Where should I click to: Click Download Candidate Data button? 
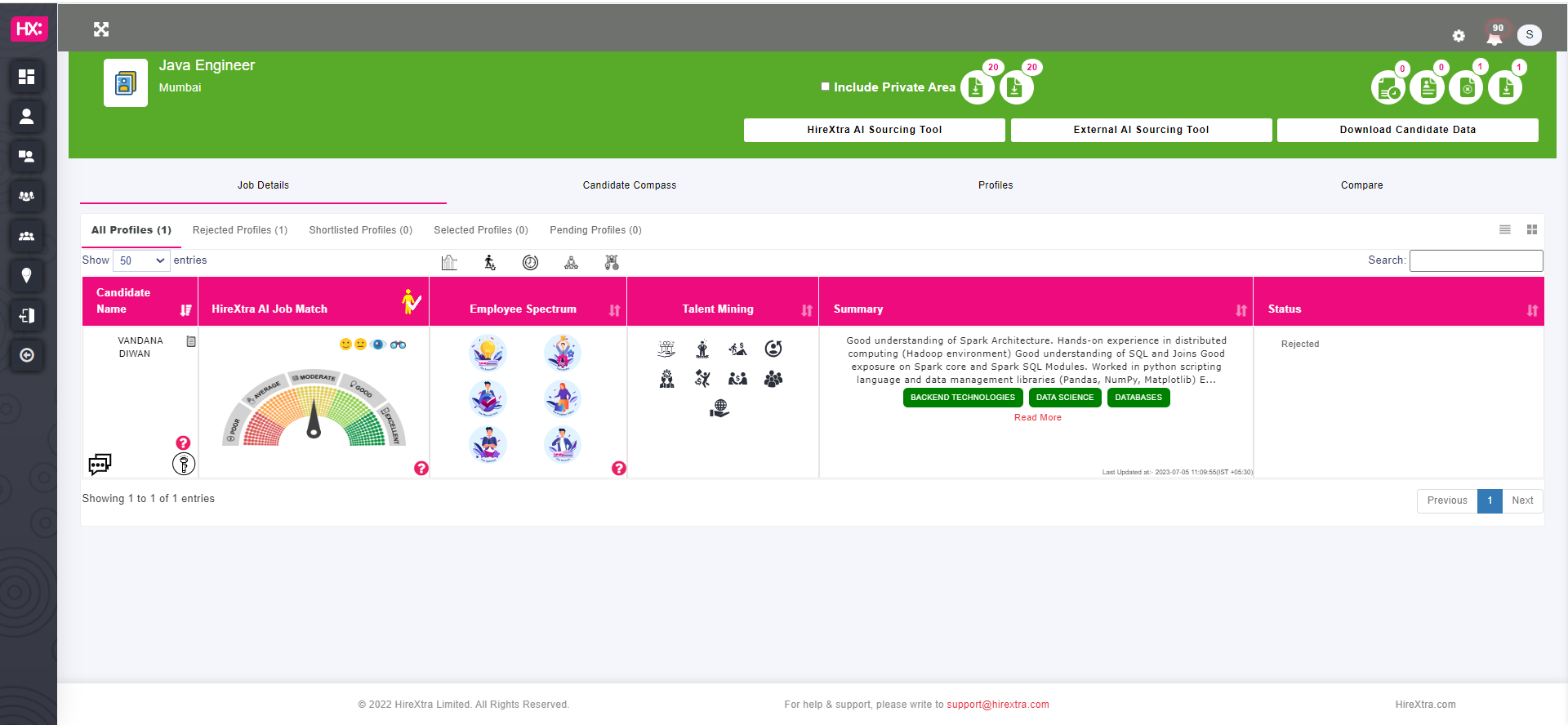tap(1408, 130)
